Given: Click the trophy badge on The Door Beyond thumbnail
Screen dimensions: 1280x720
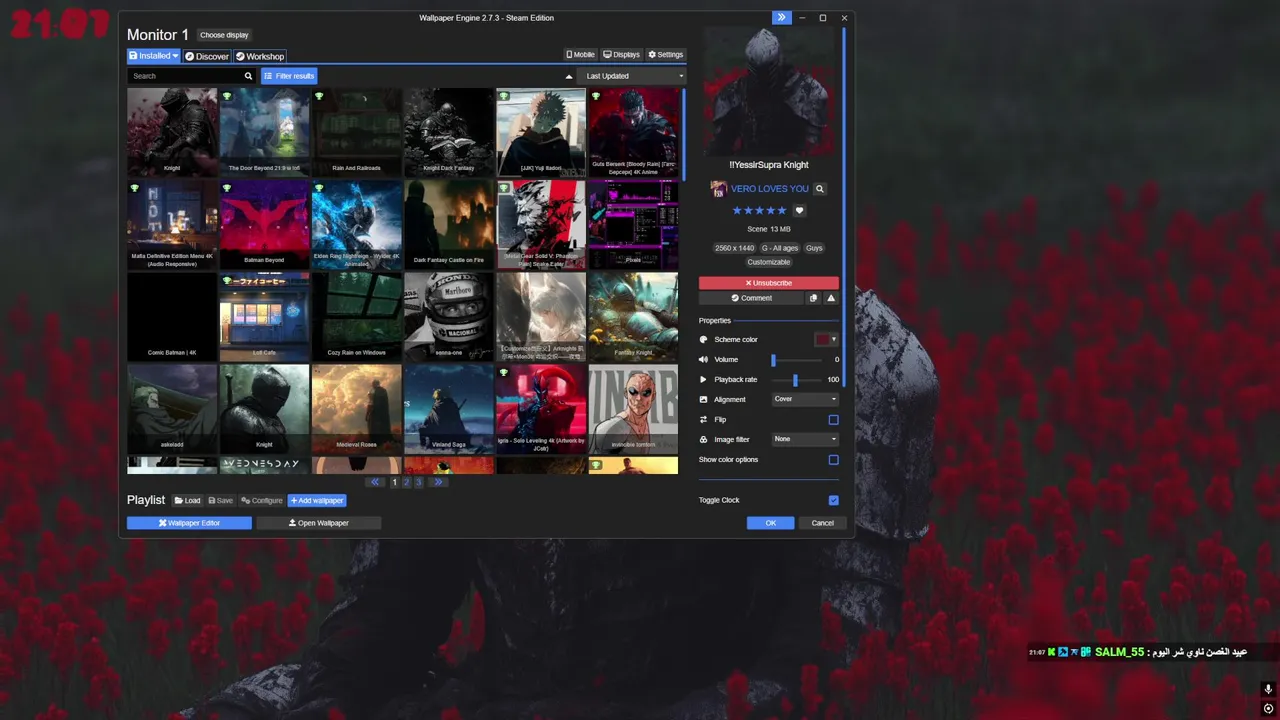Looking at the screenshot, I should [227, 97].
